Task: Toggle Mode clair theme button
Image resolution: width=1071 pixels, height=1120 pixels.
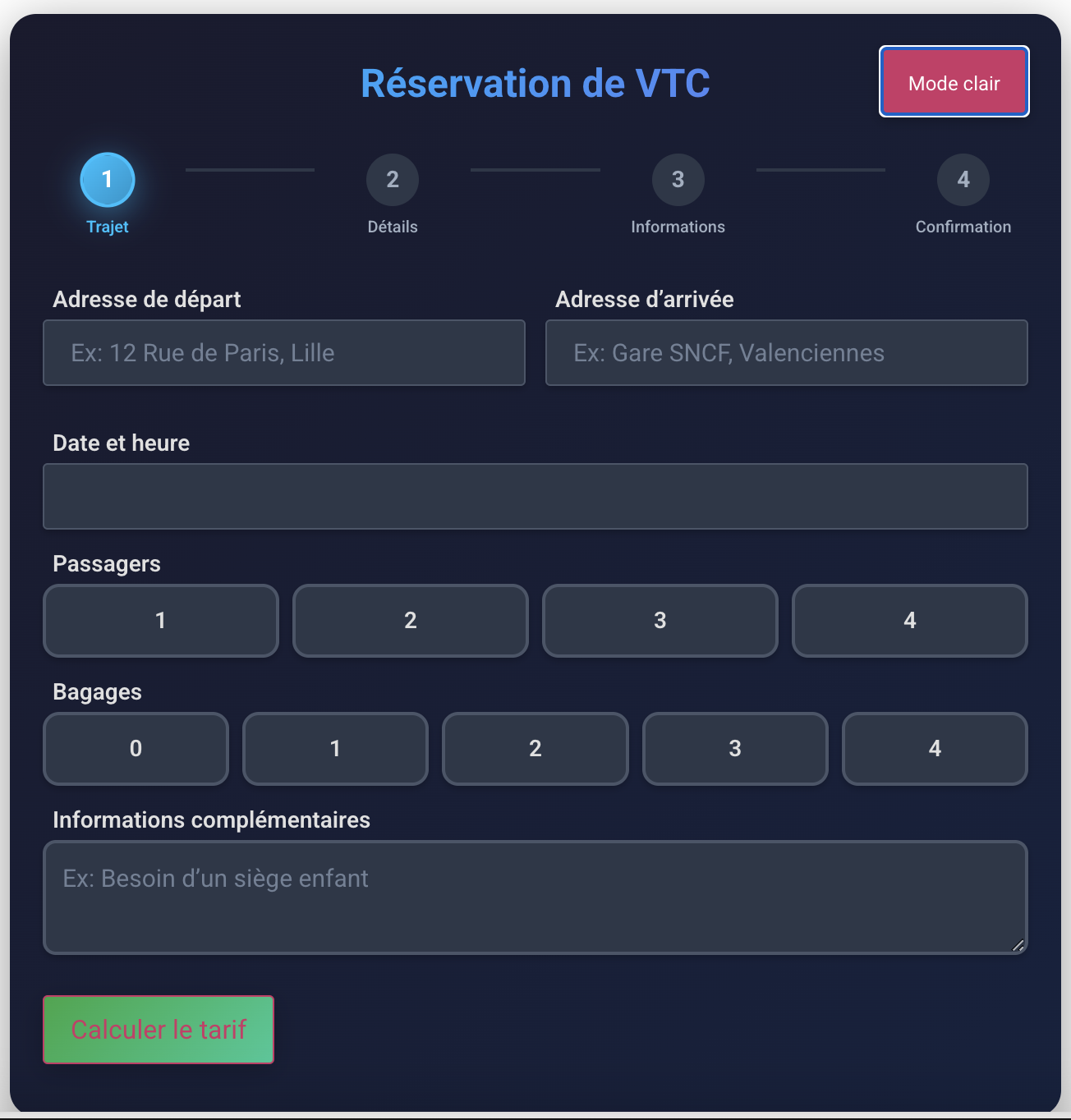Action: coord(954,82)
